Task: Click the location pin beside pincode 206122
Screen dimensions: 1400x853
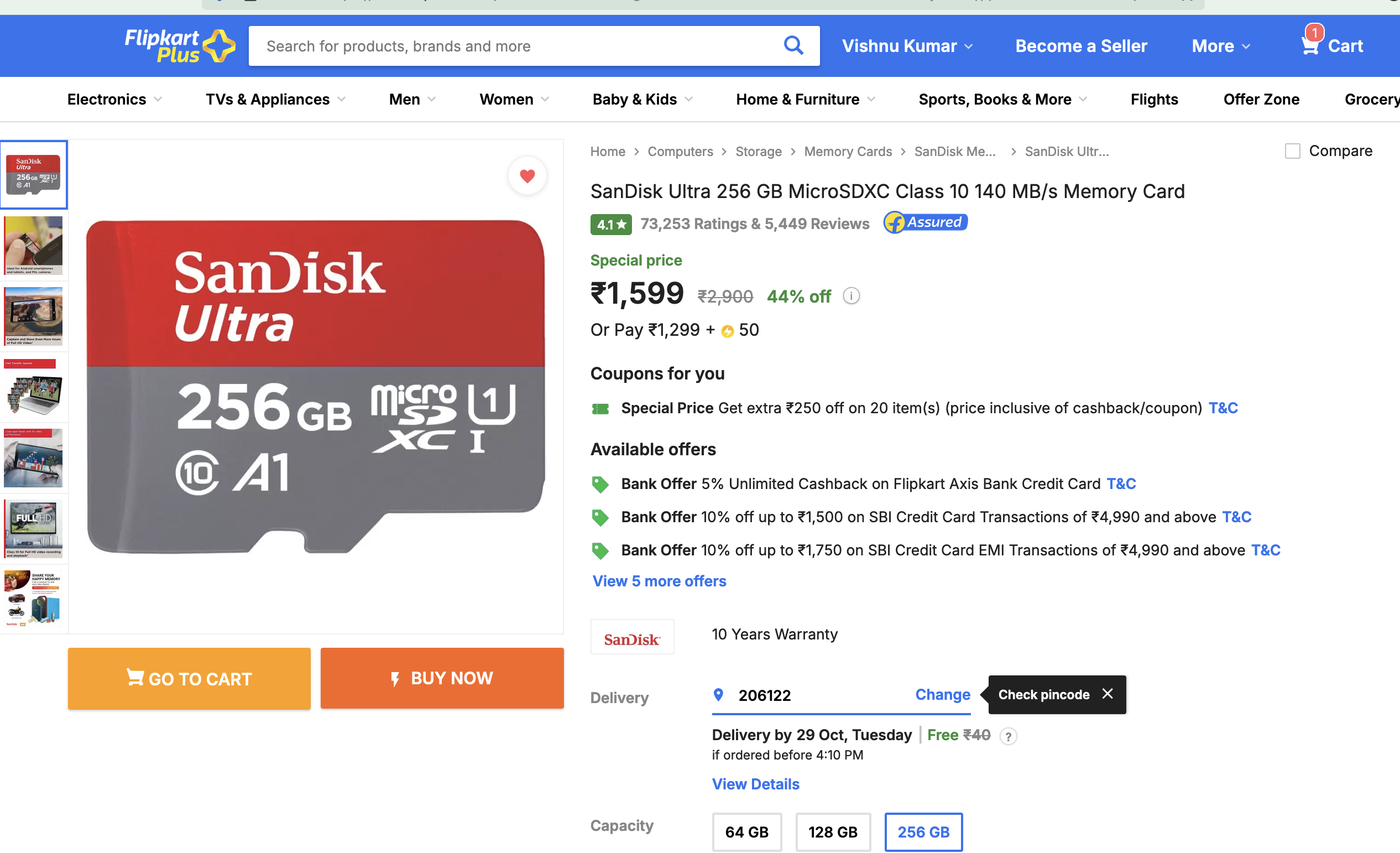Action: (x=718, y=694)
